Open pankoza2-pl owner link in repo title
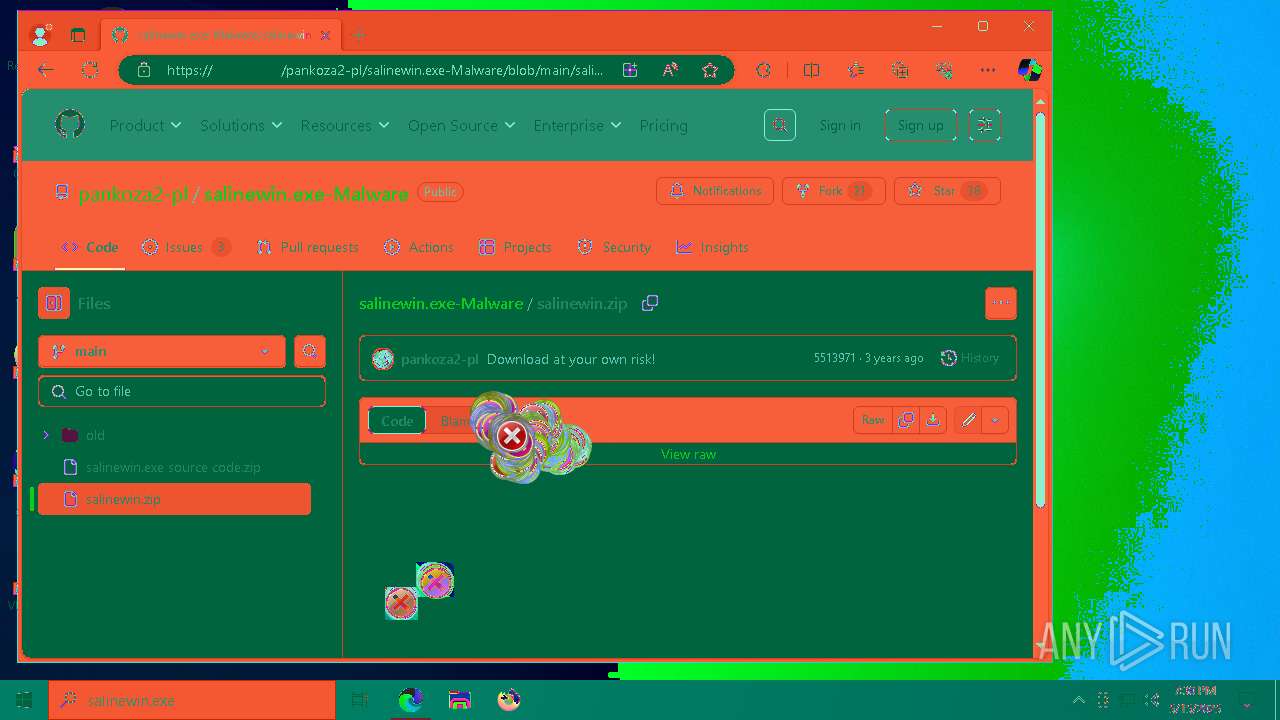 pyautogui.click(x=133, y=194)
